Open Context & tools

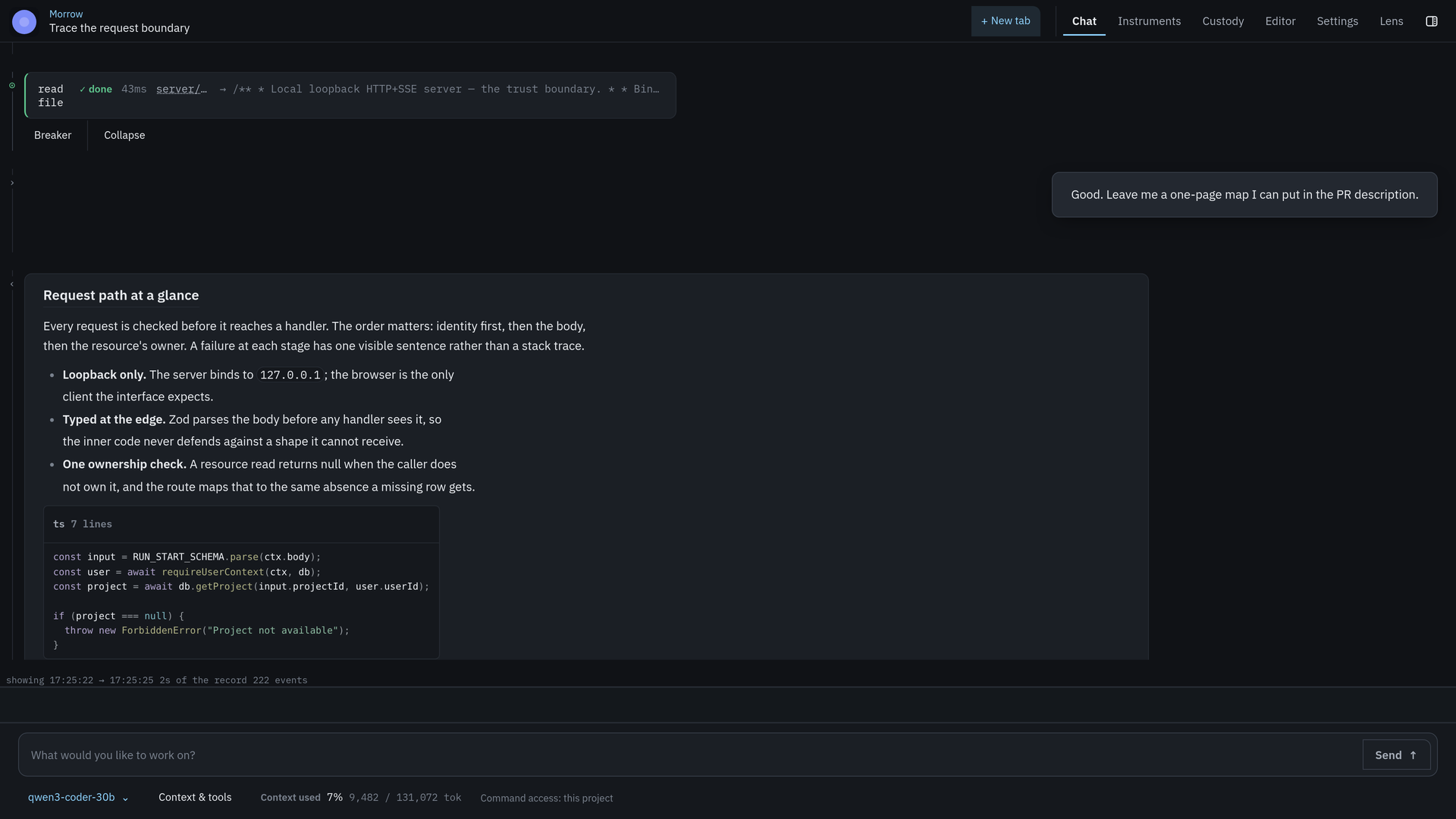click(195, 797)
